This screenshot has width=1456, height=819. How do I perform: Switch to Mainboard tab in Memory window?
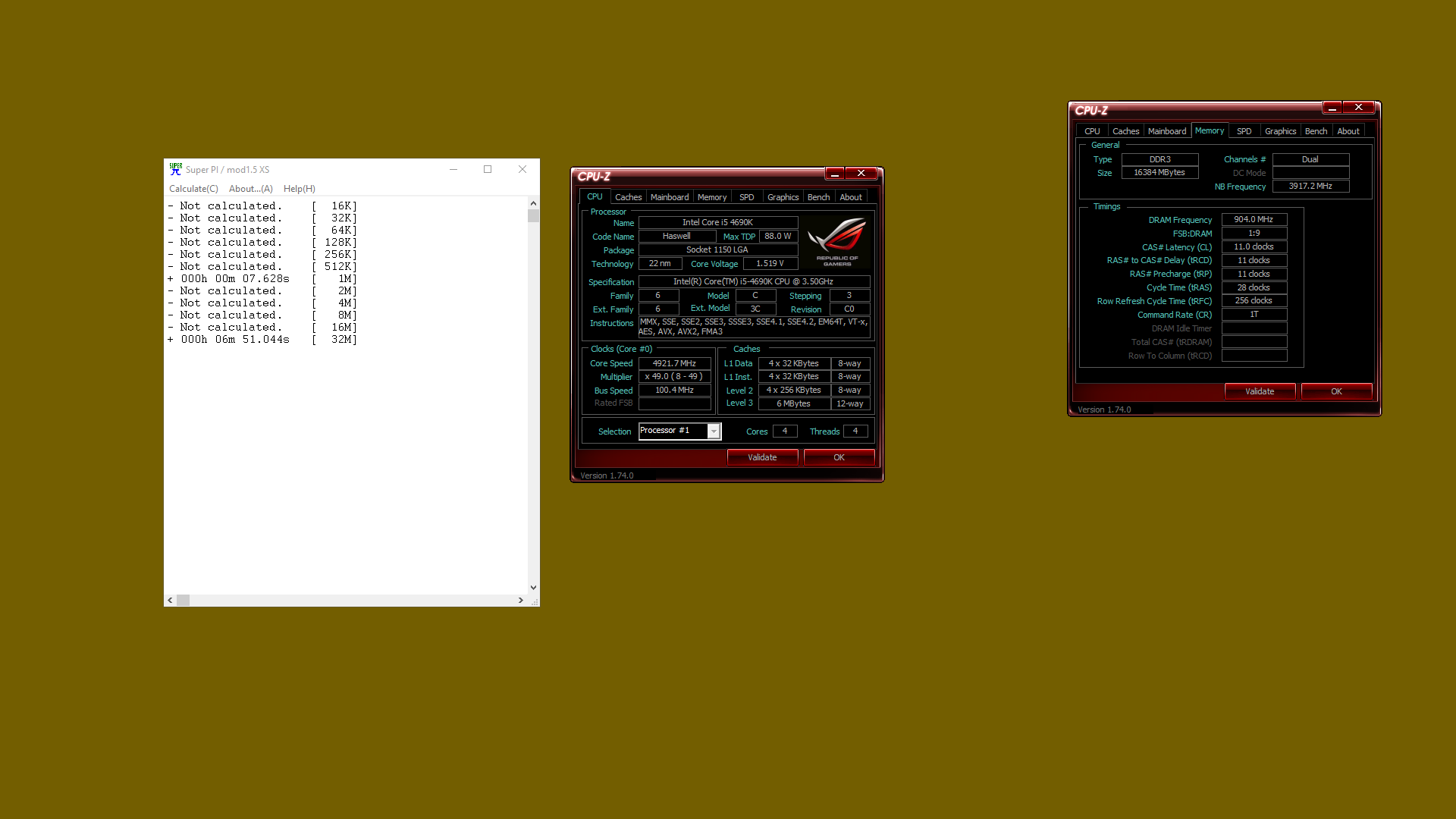click(x=1167, y=131)
